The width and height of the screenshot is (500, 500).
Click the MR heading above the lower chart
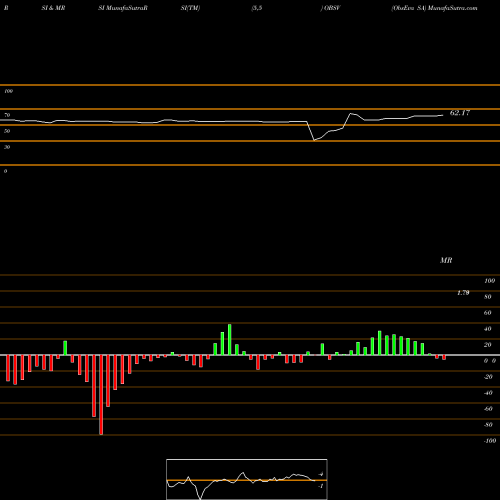(x=446, y=260)
